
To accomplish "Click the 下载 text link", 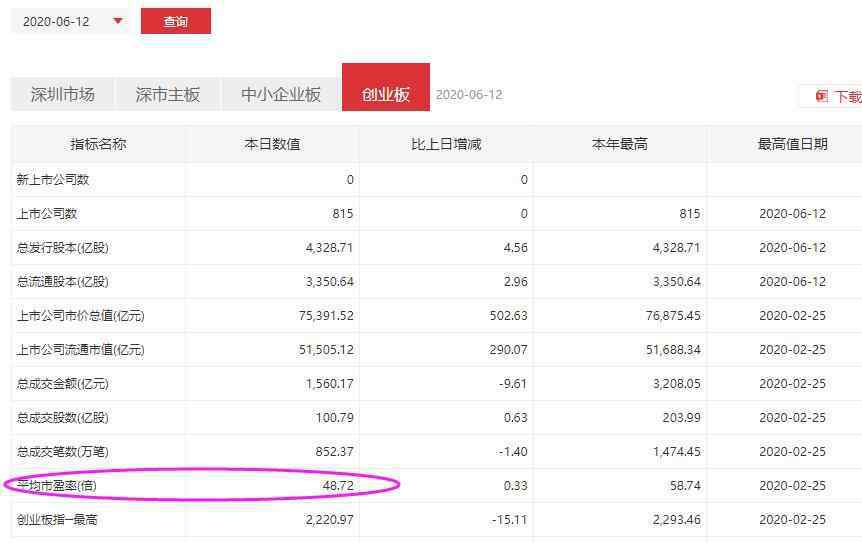I will (847, 97).
